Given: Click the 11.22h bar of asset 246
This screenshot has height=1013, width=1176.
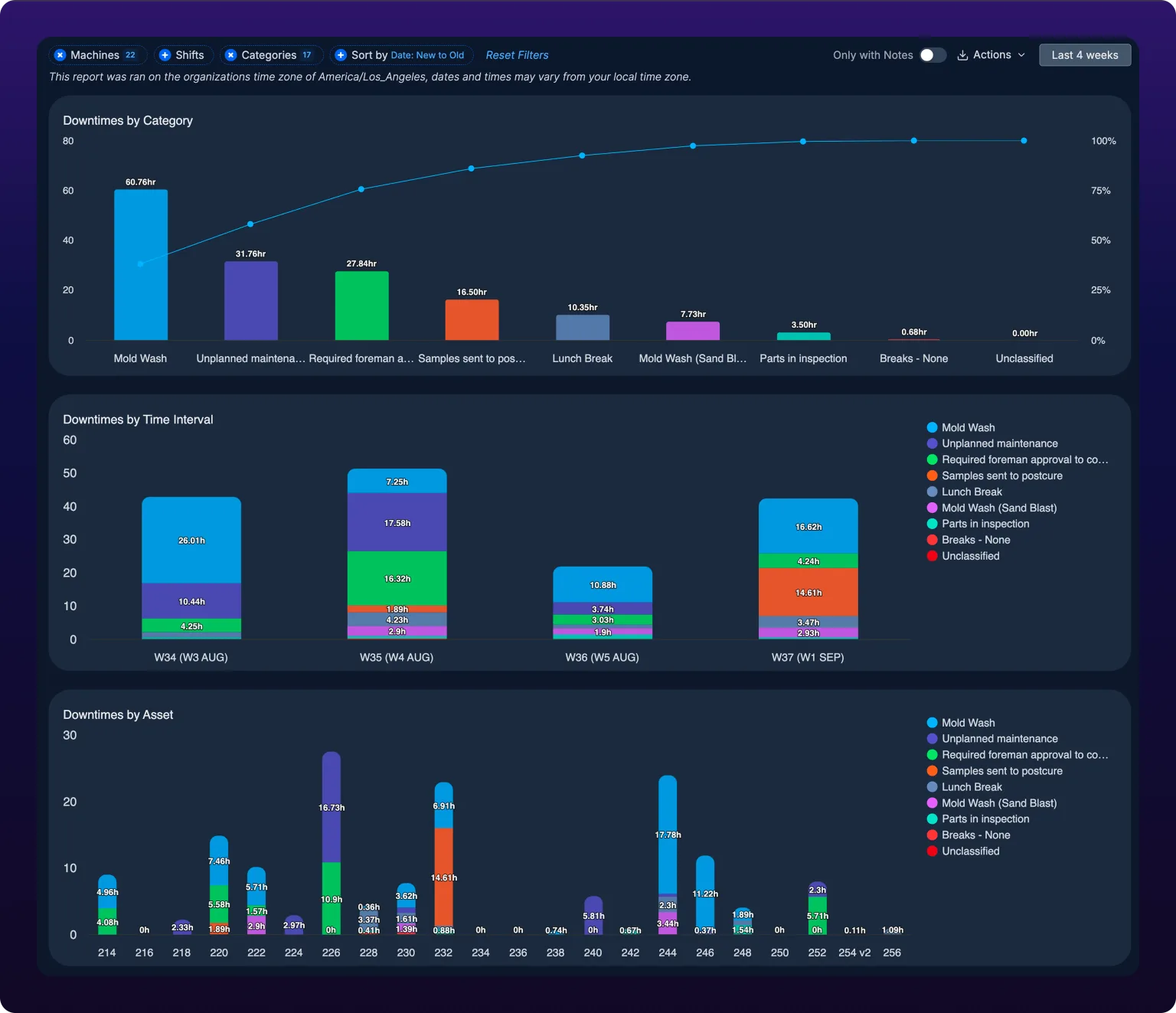Looking at the screenshot, I should [x=705, y=892].
